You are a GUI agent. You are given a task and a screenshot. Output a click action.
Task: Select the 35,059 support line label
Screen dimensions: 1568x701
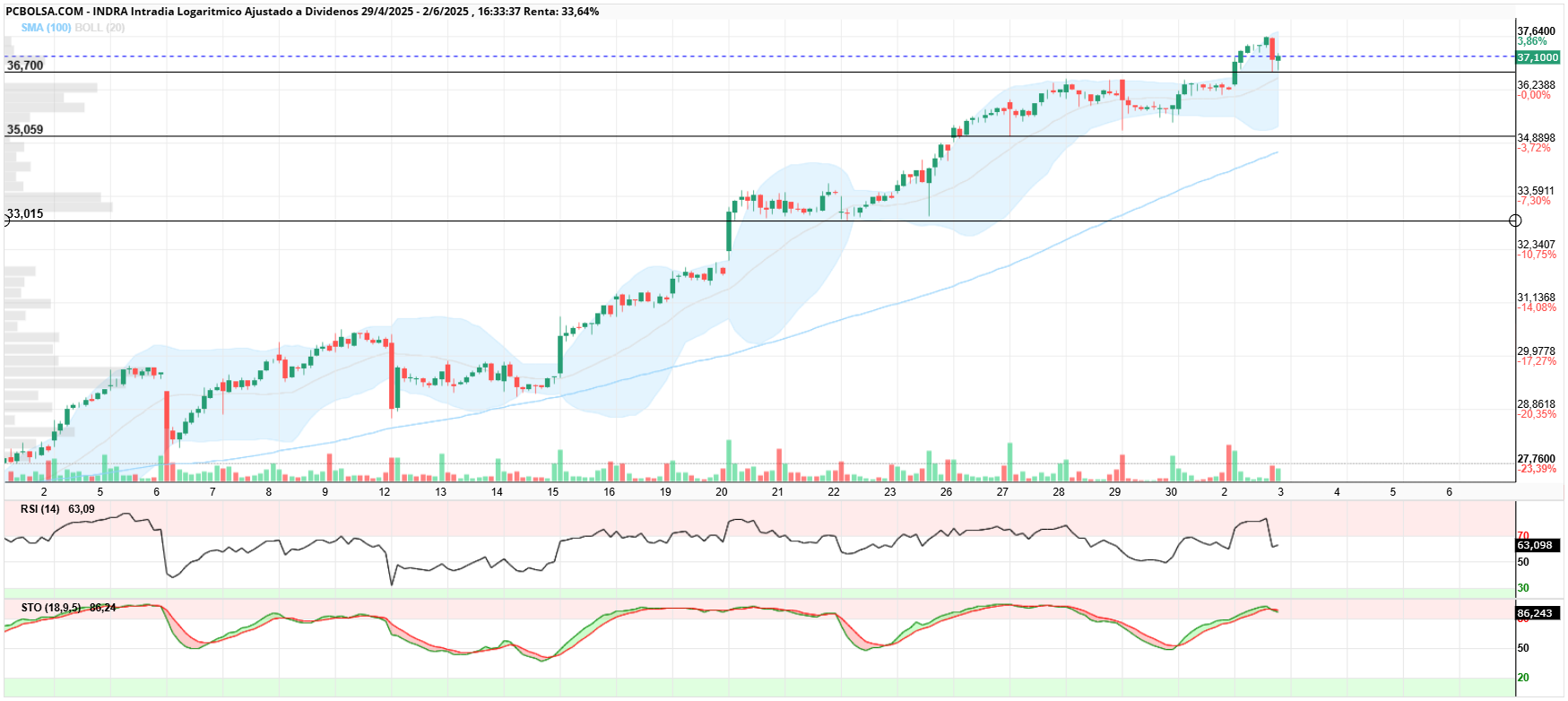click(25, 130)
